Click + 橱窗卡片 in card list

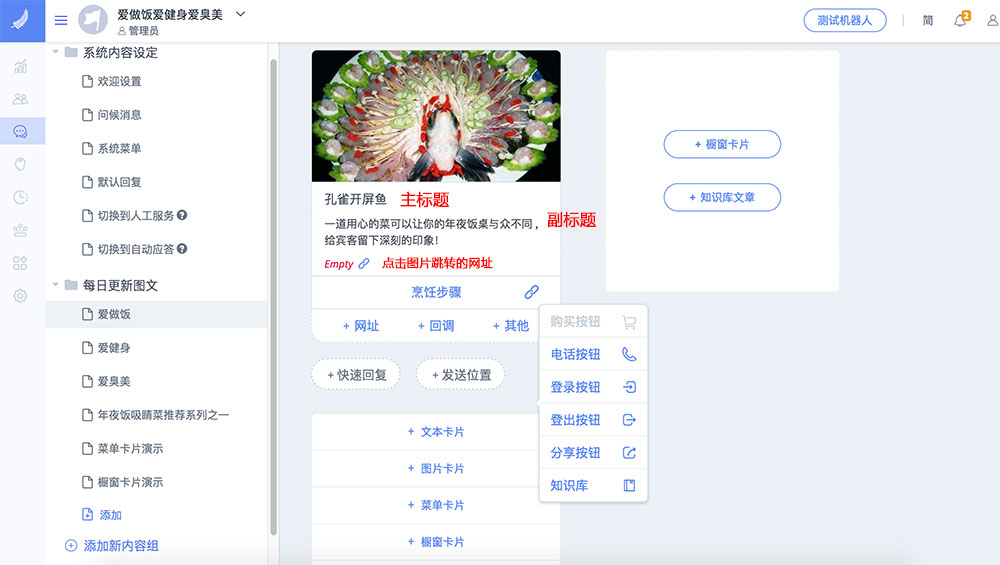coord(436,542)
